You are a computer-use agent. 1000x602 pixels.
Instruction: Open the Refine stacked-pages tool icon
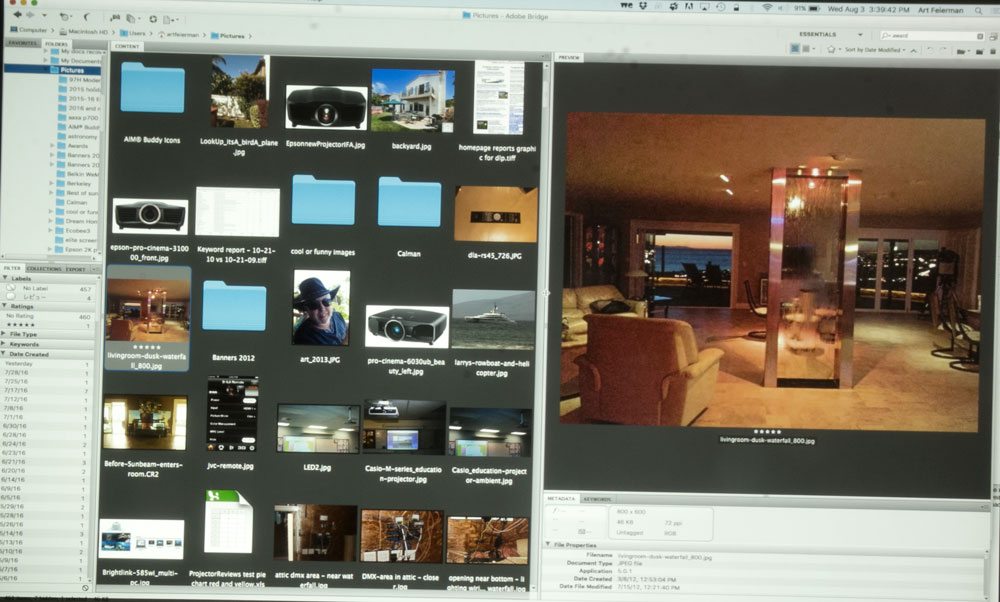pos(131,18)
